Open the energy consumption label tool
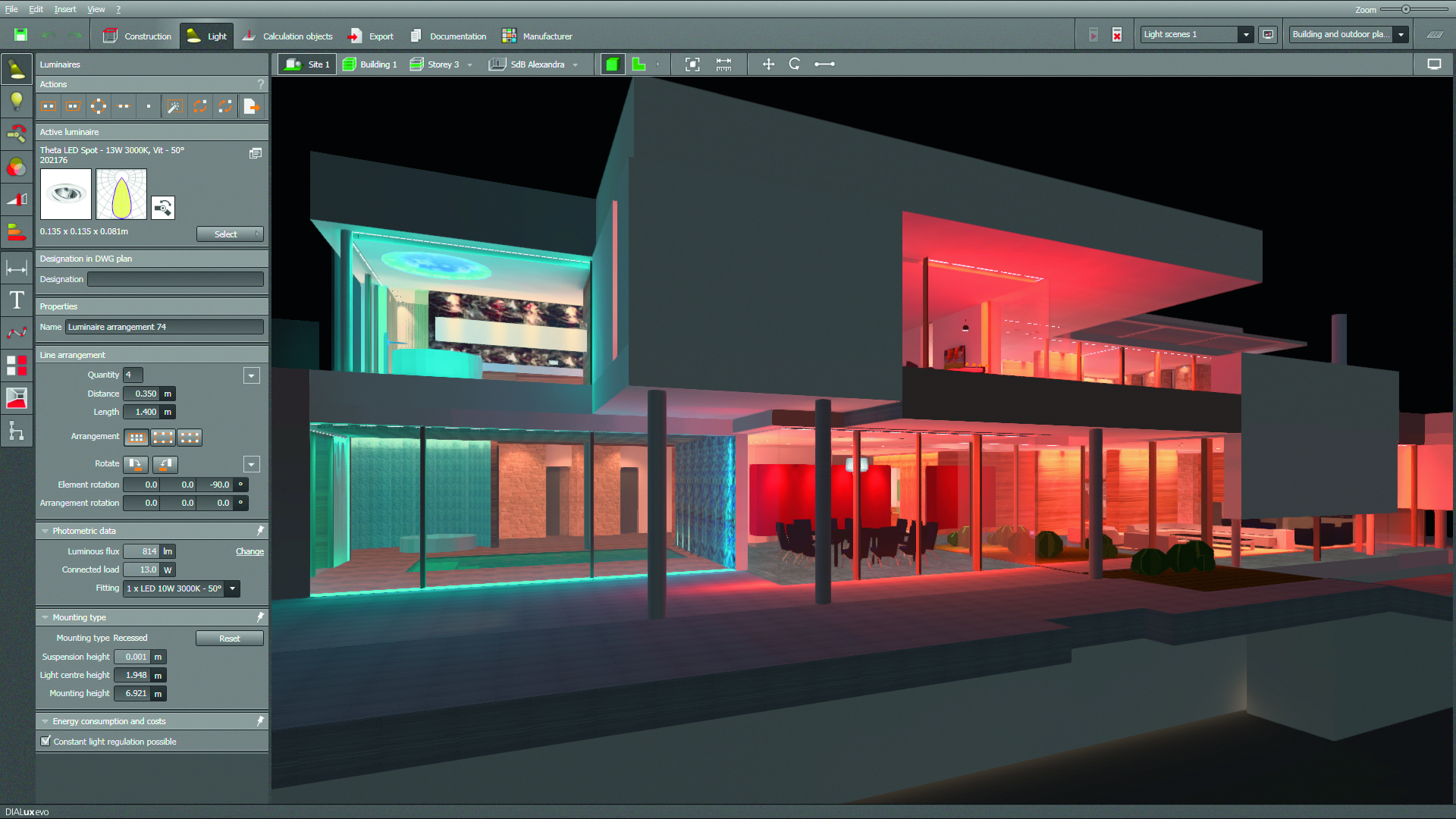The image size is (1456, 819). pyautogui.click(x=17, y=232)
